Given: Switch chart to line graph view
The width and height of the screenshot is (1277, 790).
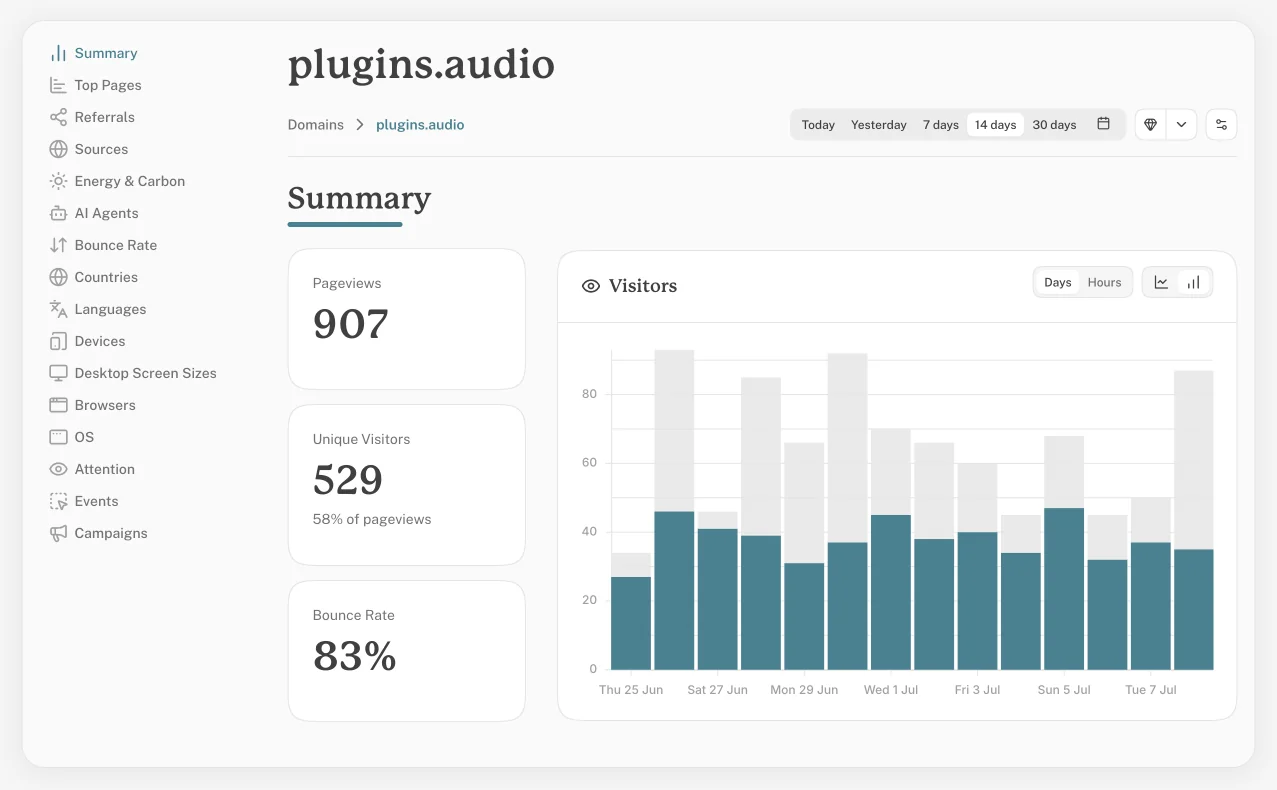Looking at the screenshot, I should [1161, 282].
